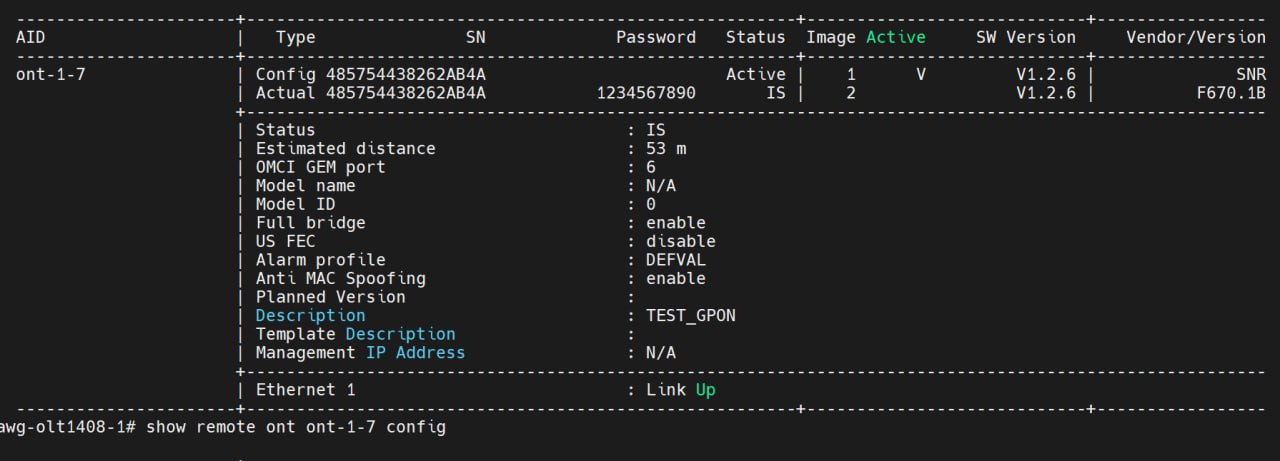This screenshot has height=461, width=1280.
Task: Click the 53 m estimated distance value
Action: point(666,148)
